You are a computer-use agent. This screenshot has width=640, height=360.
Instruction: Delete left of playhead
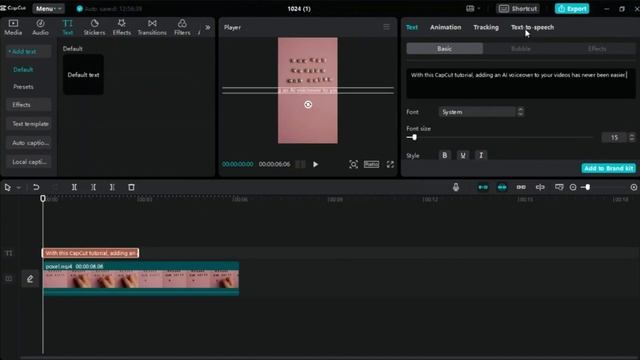tap(93, 187)
